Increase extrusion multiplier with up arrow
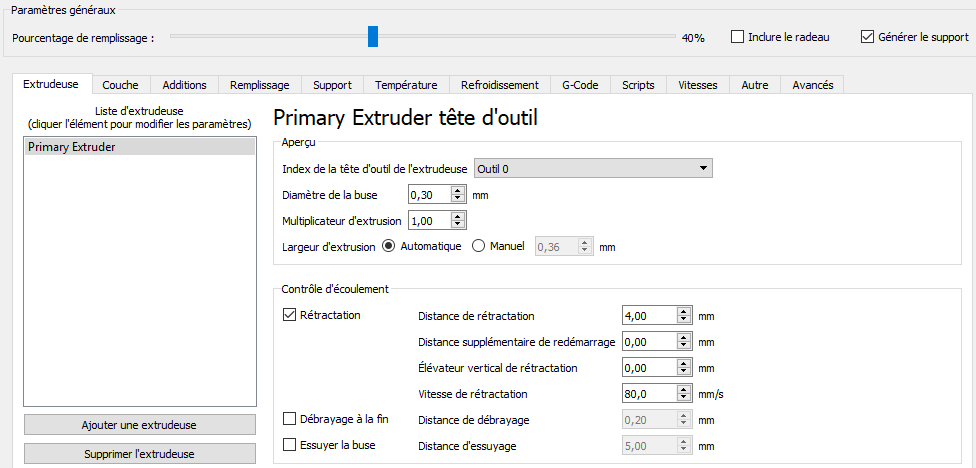This screenshot has width=976, height=468. (x=459, y=217)
